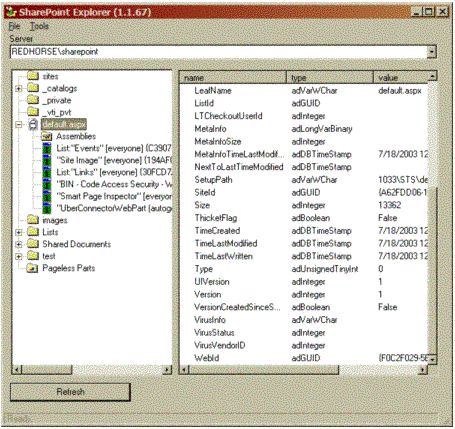Select the SiteId property row
The image size is (455, 429).
[304, 193]
